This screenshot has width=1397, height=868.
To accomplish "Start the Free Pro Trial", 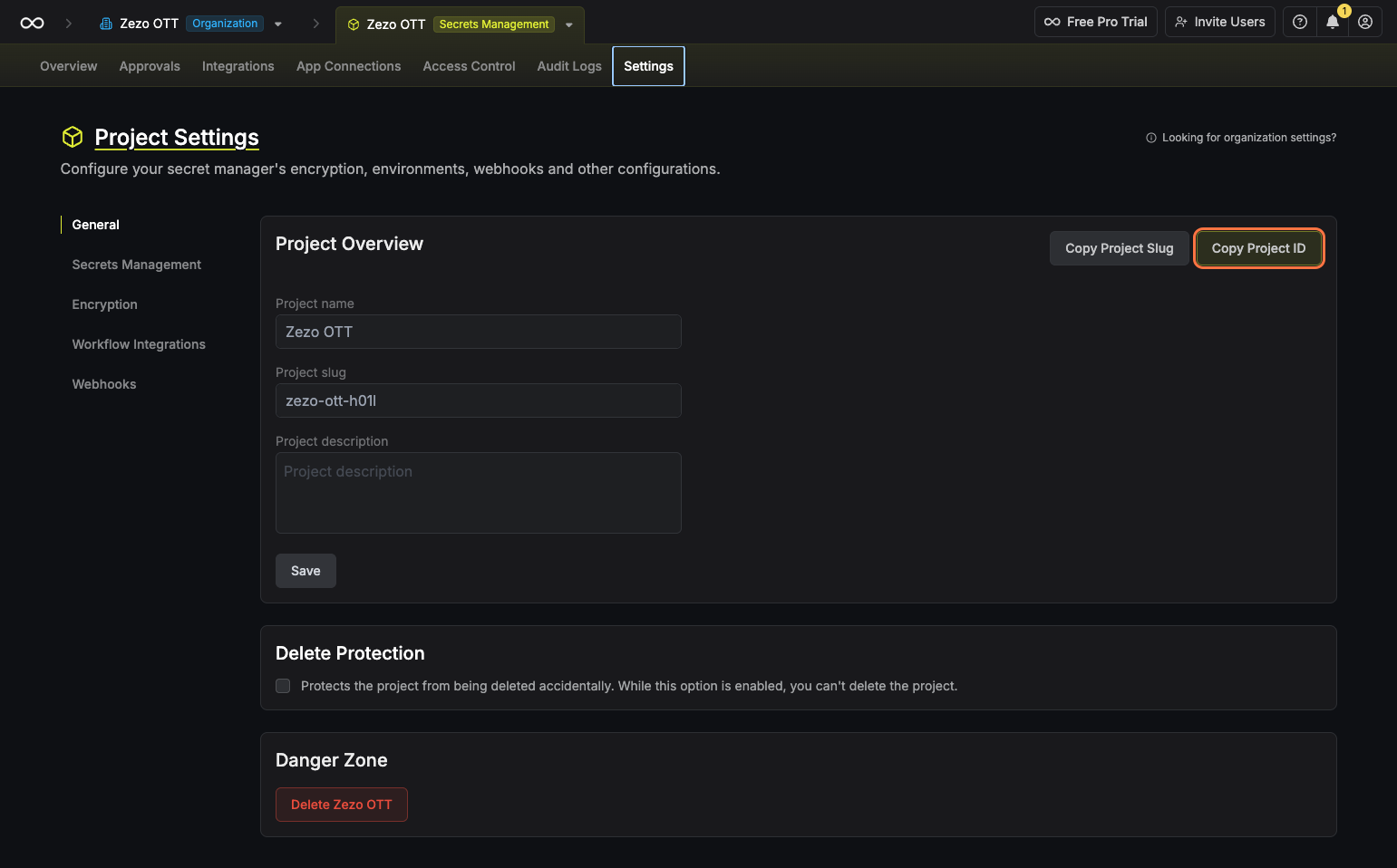I will (x=1095, y=22).
